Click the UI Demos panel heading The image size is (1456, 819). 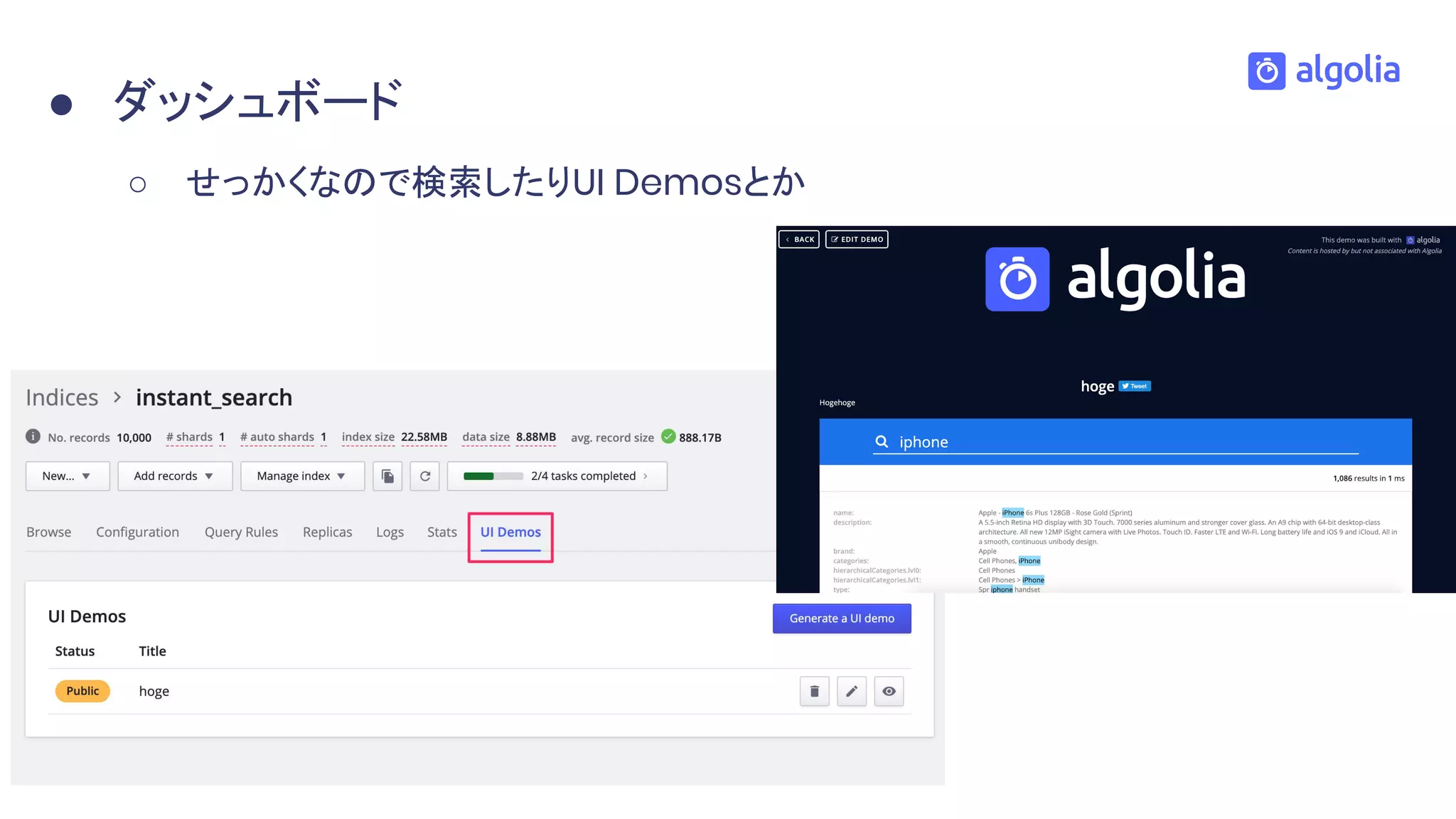(x=87, y=616)
